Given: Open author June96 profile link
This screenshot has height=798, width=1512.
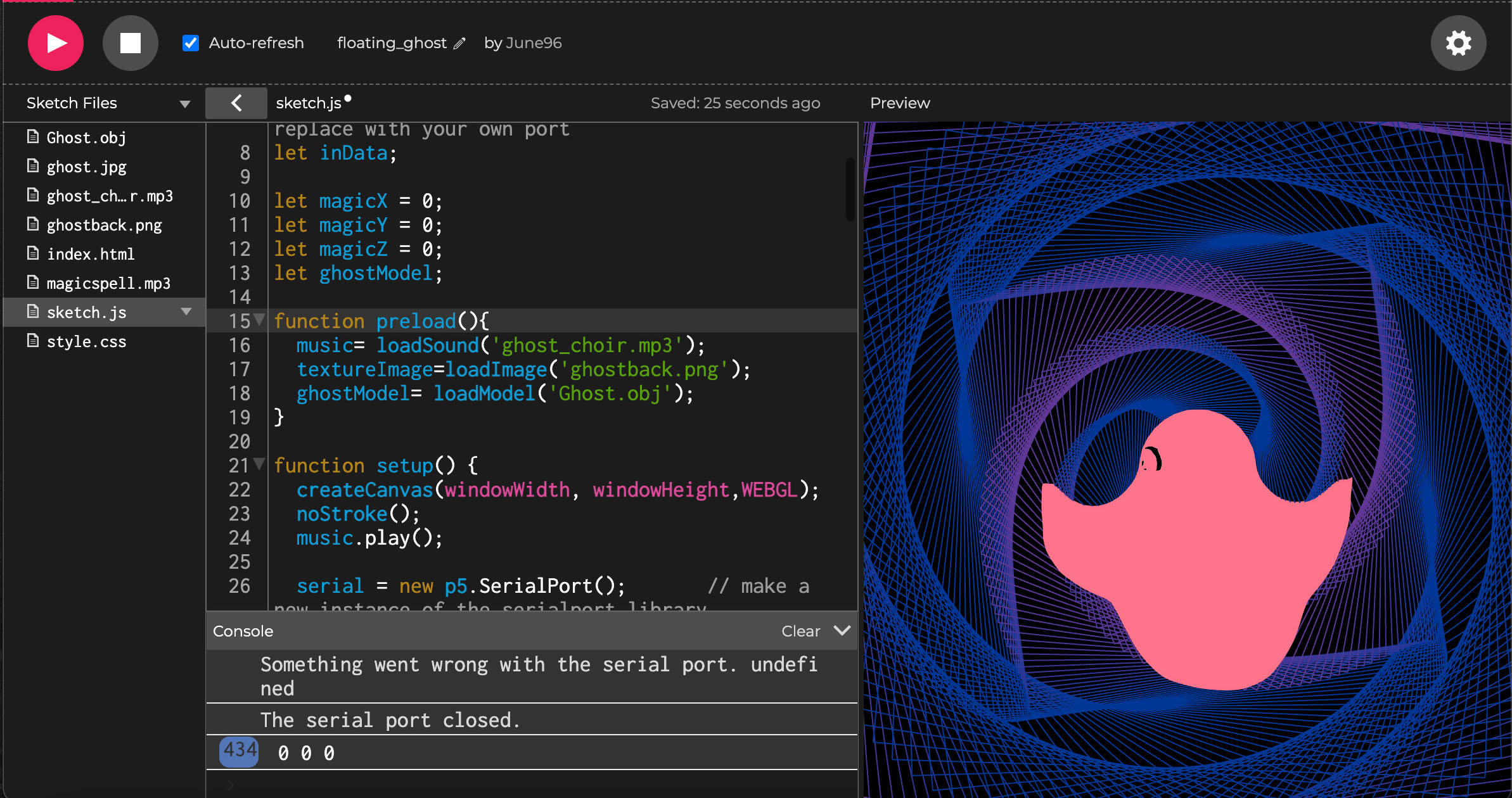Looking at the screenshot, I should click(x=534, y=43).
